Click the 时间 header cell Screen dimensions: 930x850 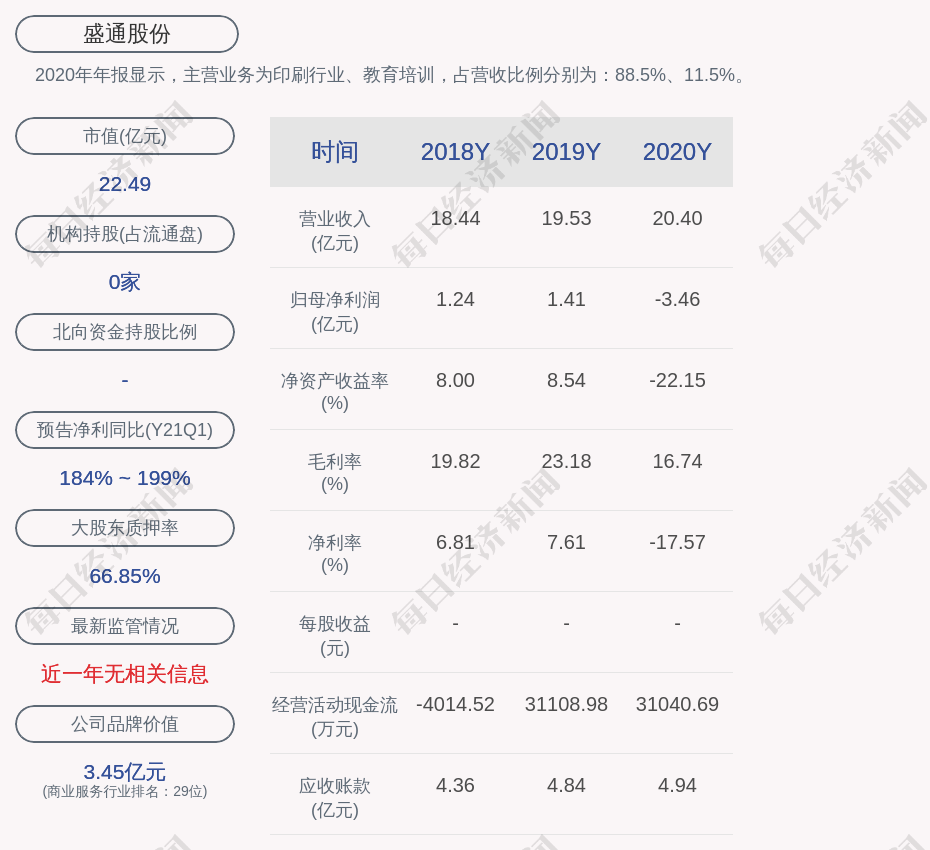click(x=335, y=152)
